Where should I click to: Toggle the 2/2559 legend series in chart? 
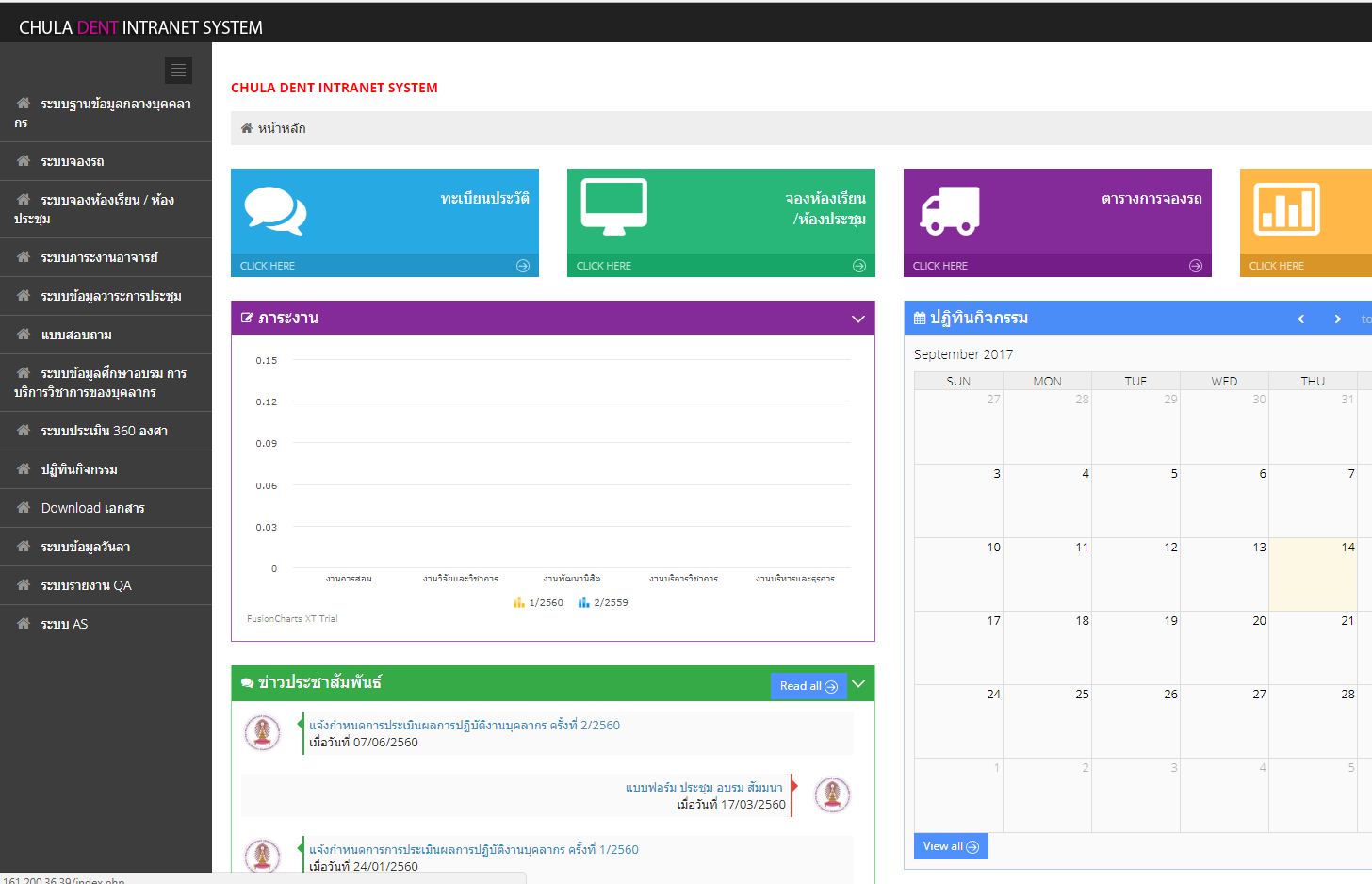(x=603, y=602)
